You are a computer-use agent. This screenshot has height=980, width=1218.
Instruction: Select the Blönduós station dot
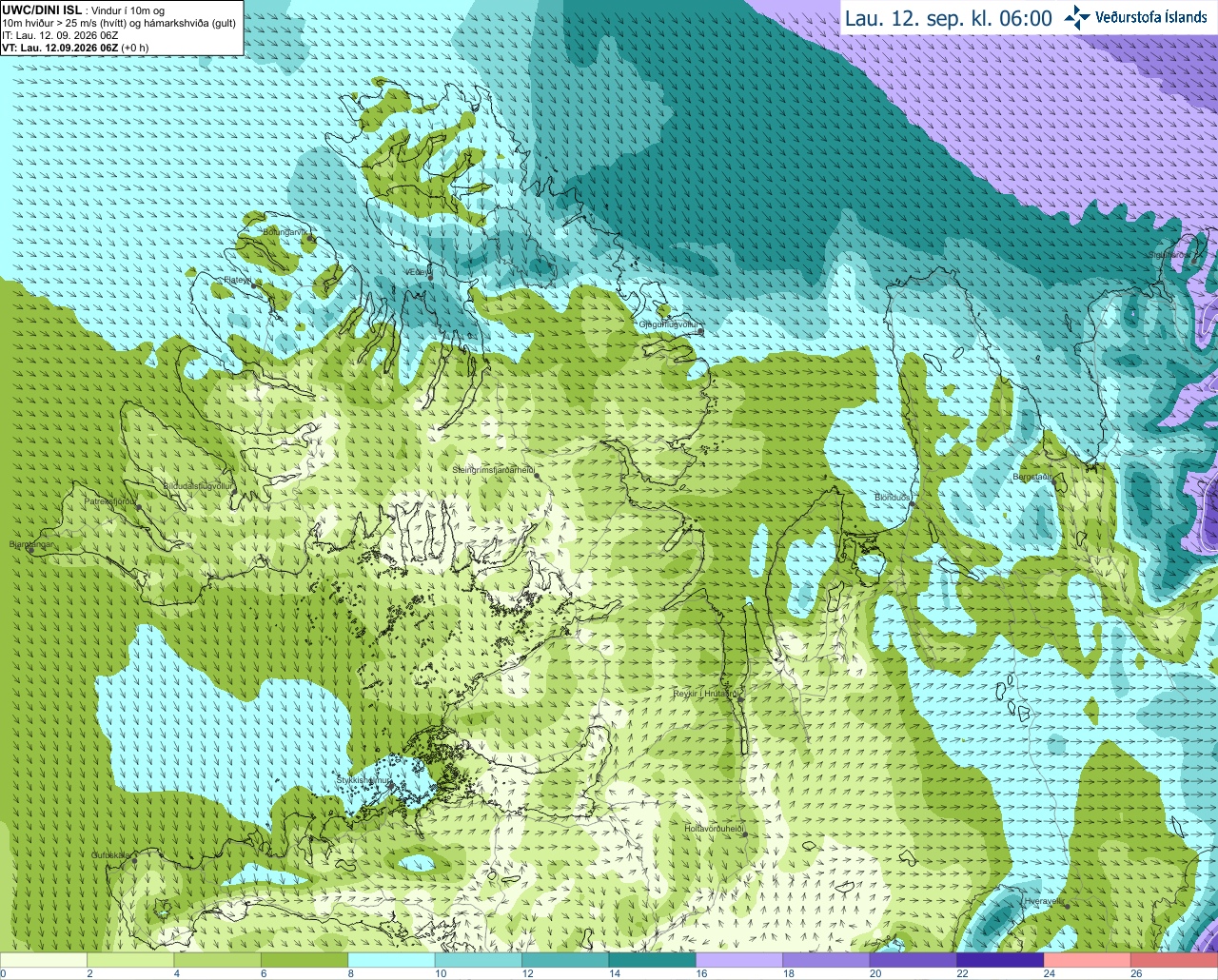[x=913, y=504]
